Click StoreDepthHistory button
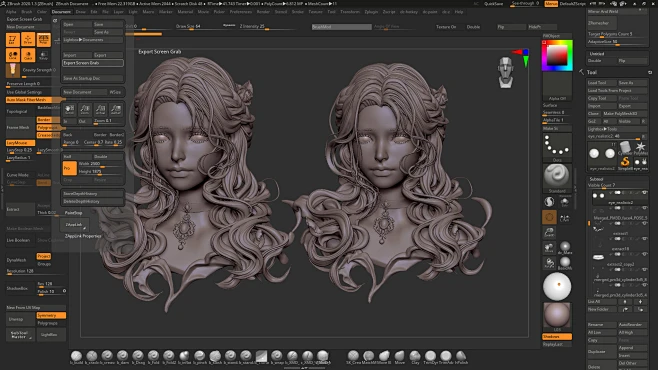Screen dimensions: 658x370 (x=93, y=194)
